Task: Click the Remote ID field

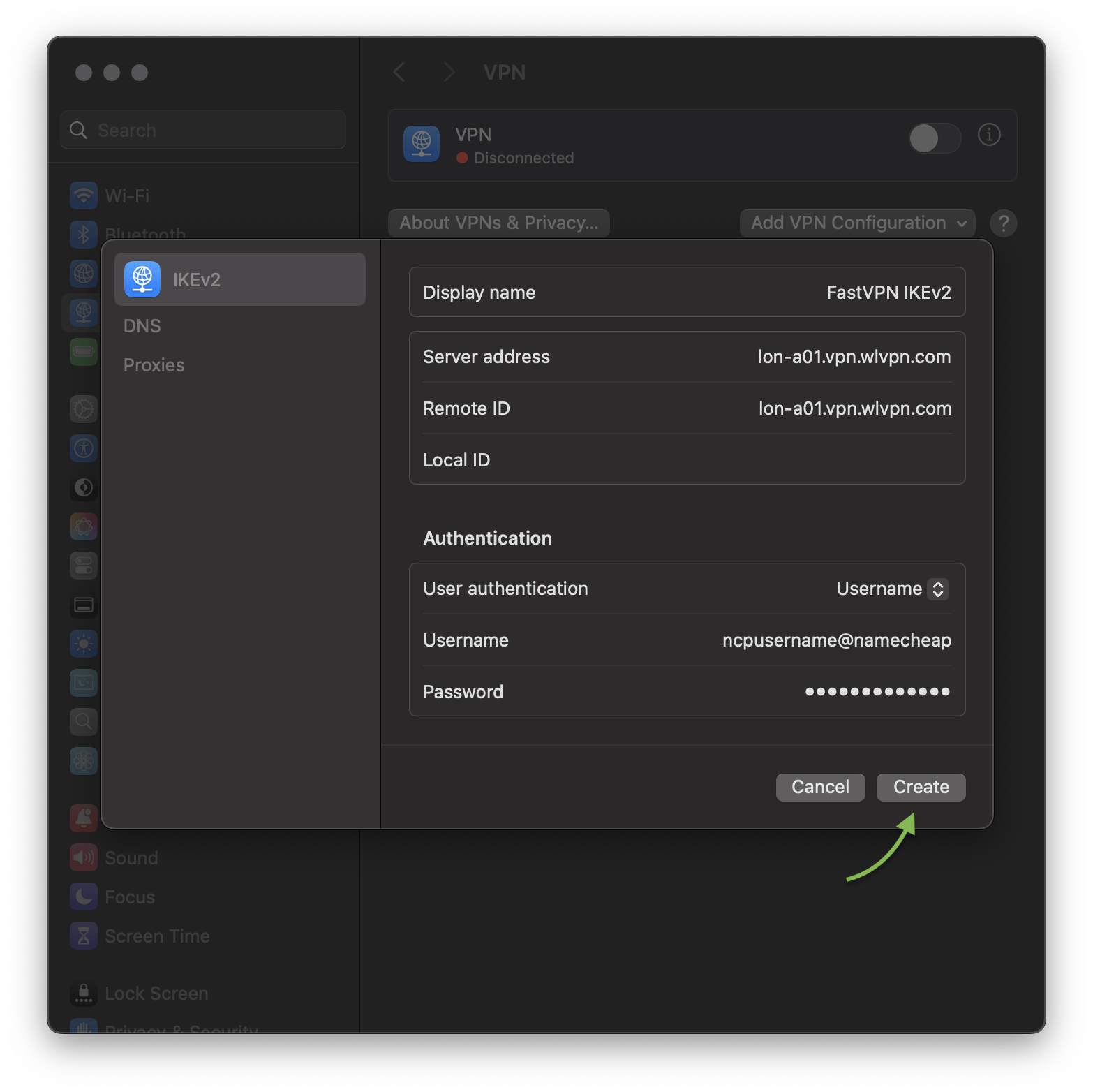Action: coord(687,408)
